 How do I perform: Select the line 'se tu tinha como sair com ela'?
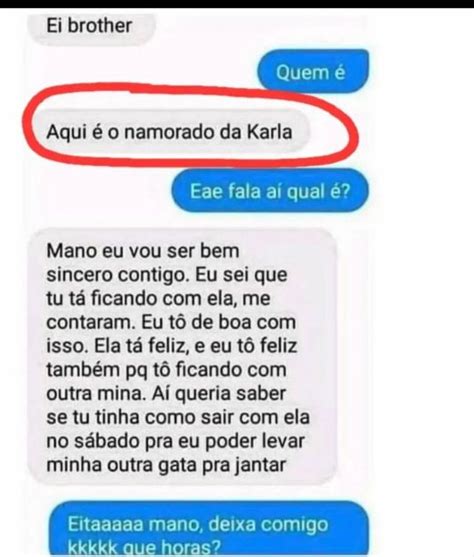coord(178,417)
